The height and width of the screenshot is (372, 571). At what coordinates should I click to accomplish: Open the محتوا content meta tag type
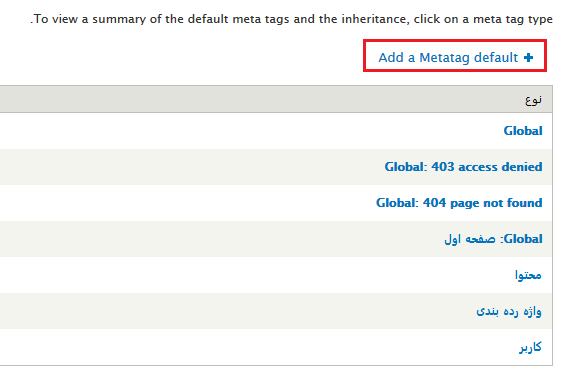point(528,275)
